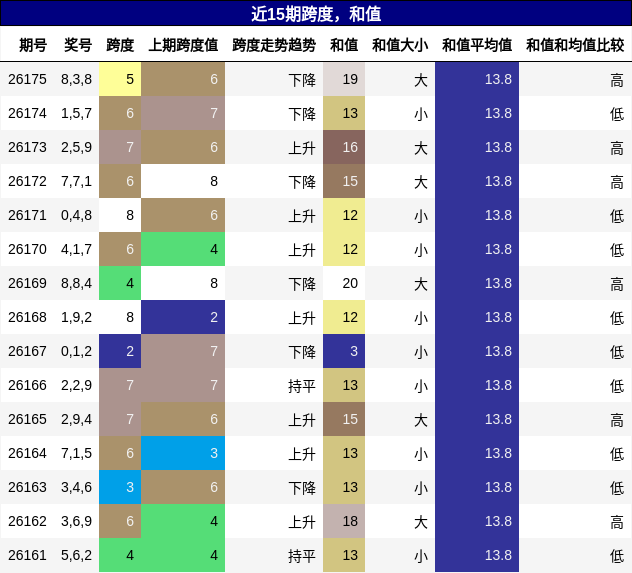Click period number 26162
Screen dimensions: 632x573
[27, 521]
